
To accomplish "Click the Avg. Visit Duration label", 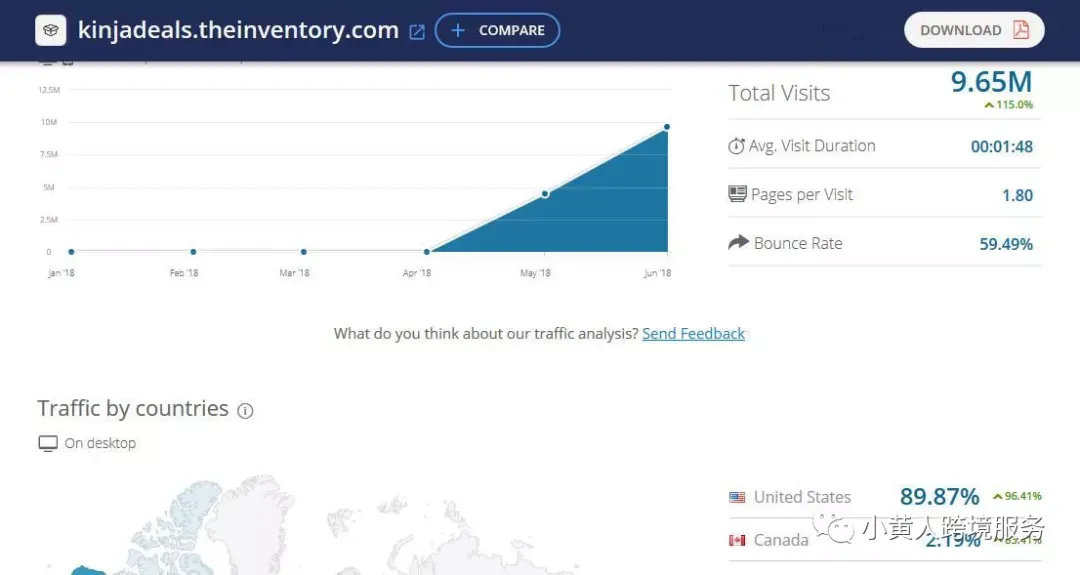I will (812, 146).
